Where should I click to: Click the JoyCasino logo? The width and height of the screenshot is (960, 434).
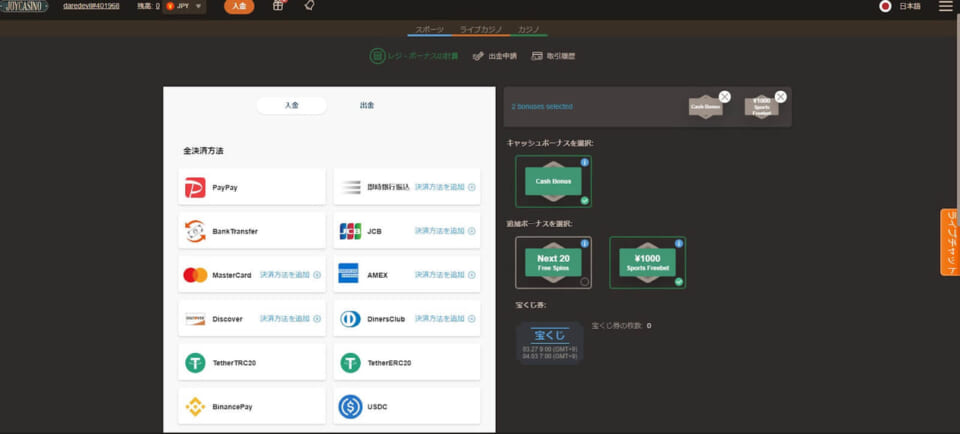click(24, 6)
